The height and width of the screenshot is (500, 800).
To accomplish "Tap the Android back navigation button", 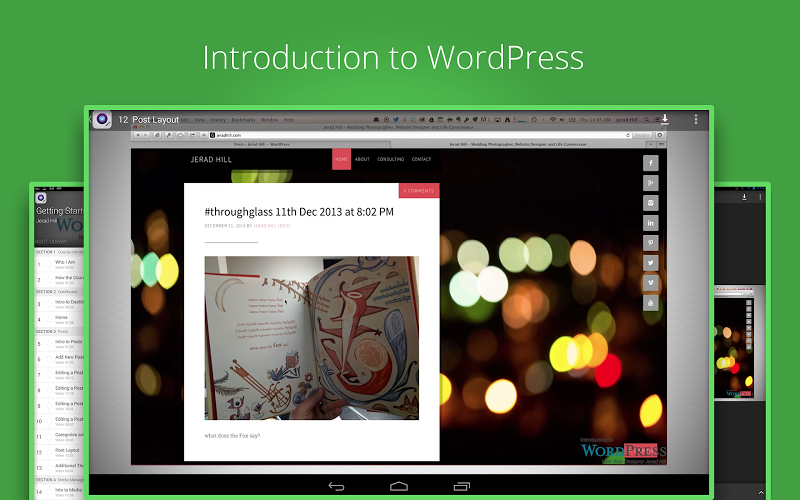I will point(336,486).
